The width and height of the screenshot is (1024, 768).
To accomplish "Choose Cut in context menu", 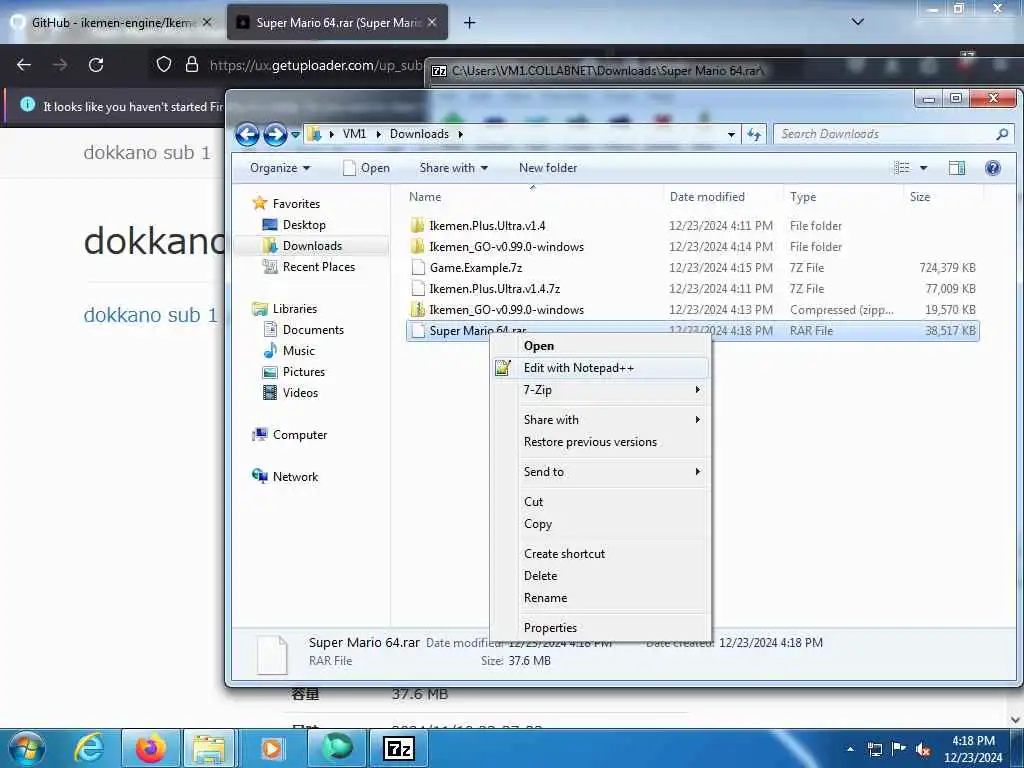I will tap(600, 502).
